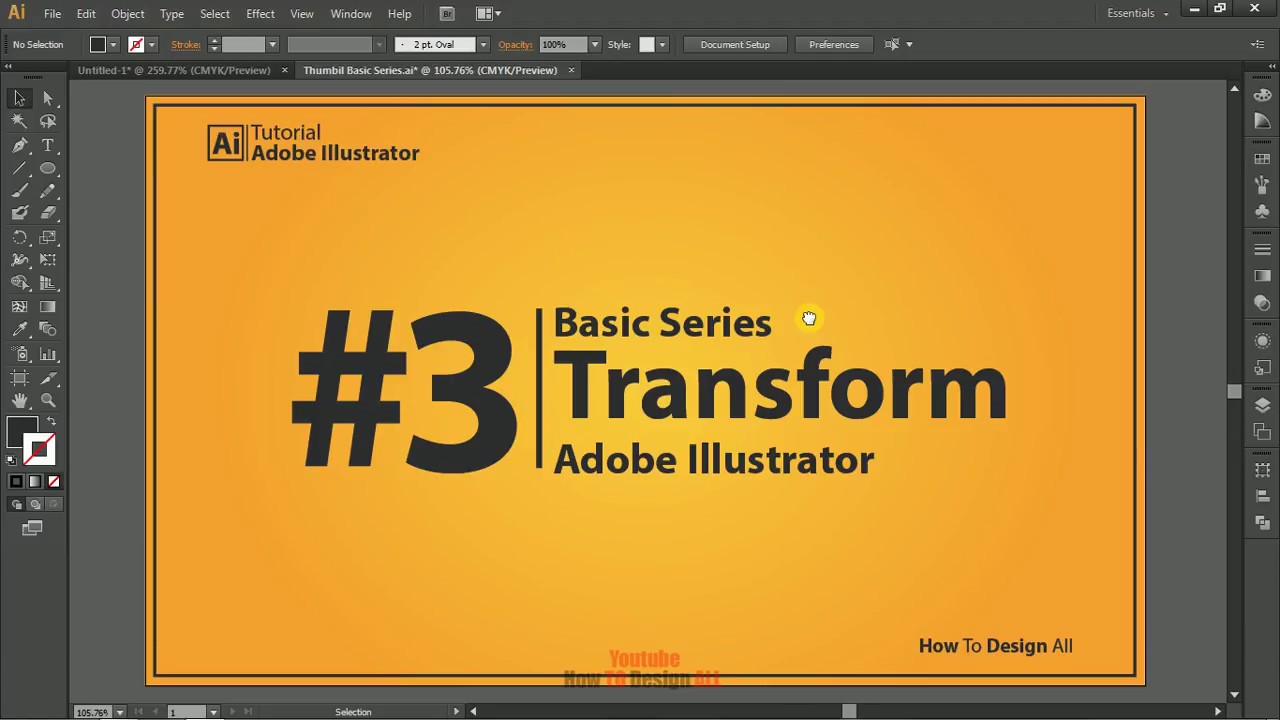The width and height of the screenshot is (1280, 720).
Task: Set paint mode to Color
Action: tap(16, 481)
